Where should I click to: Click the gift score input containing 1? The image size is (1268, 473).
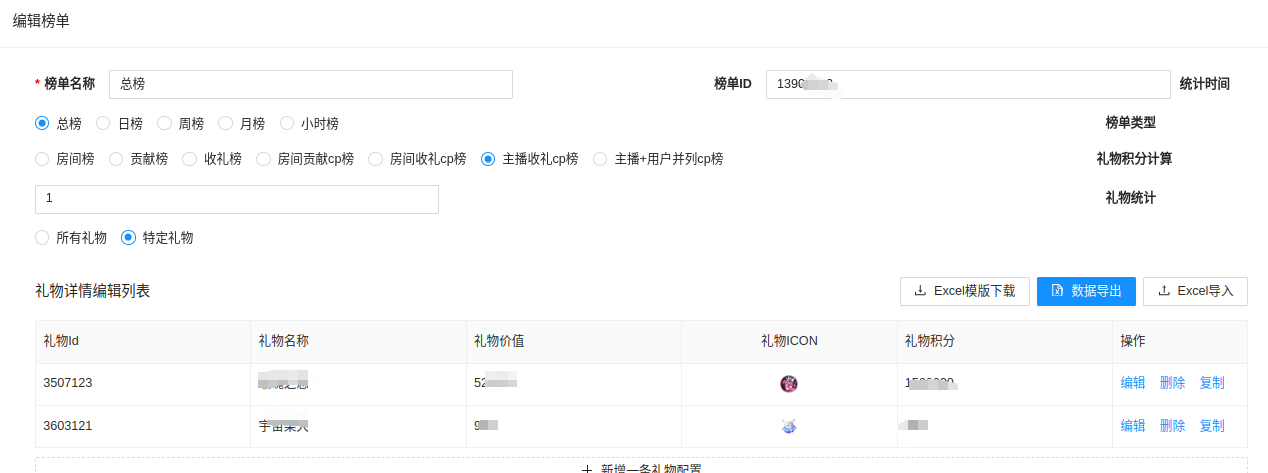pyautogui.click(x=236, y=199)
